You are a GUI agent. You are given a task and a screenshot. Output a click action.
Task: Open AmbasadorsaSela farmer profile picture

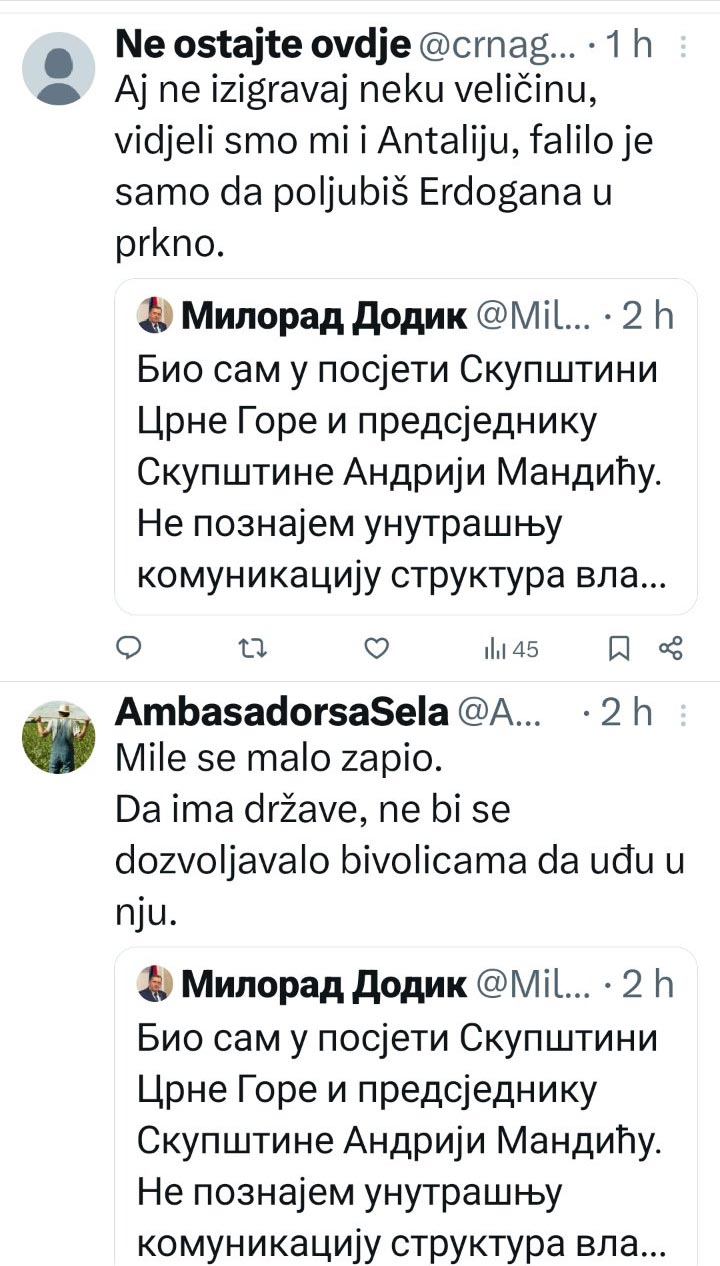click(58, 737)
